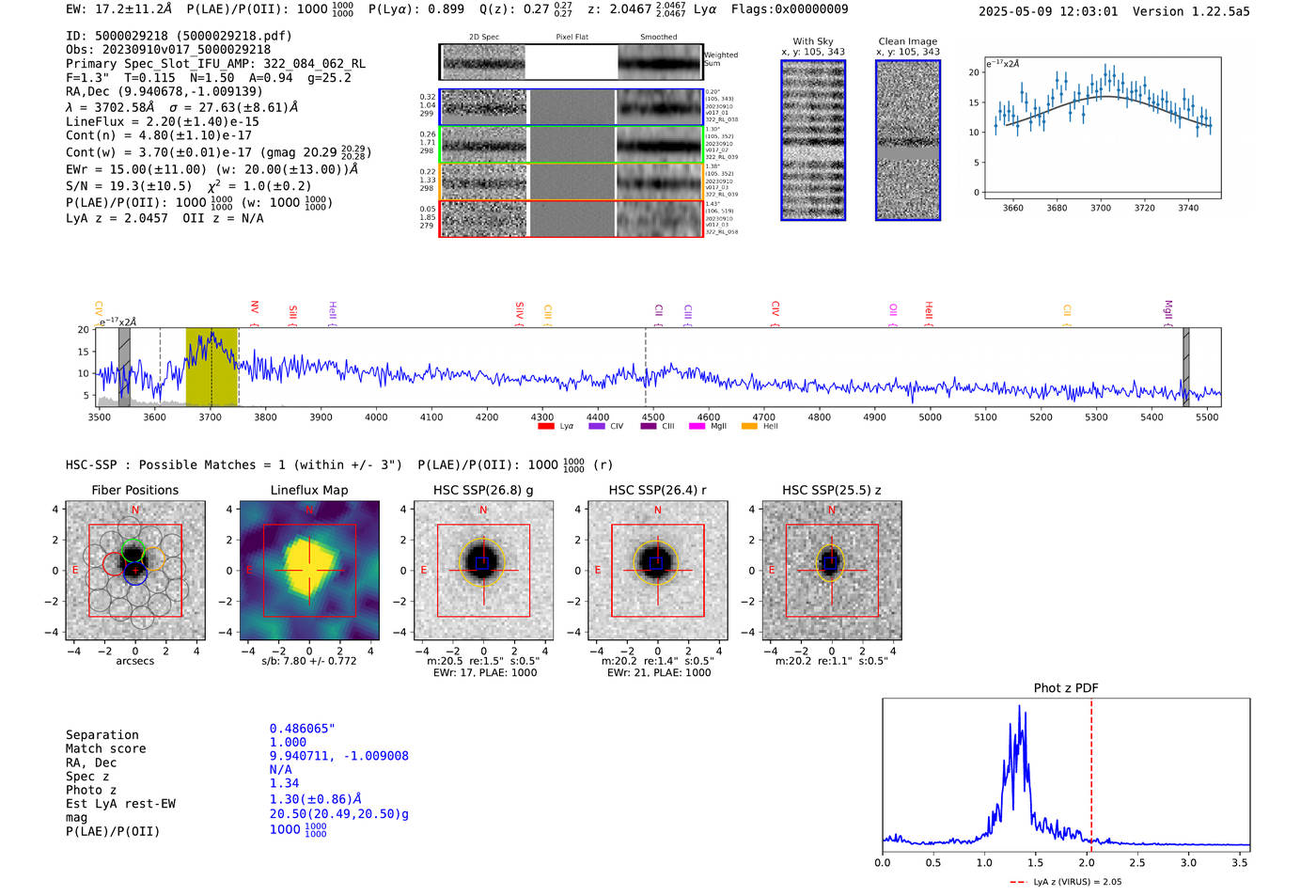Click the Match score value 1.000
The width and height of the screenshot is (1316, 896).
click(288, 742)
